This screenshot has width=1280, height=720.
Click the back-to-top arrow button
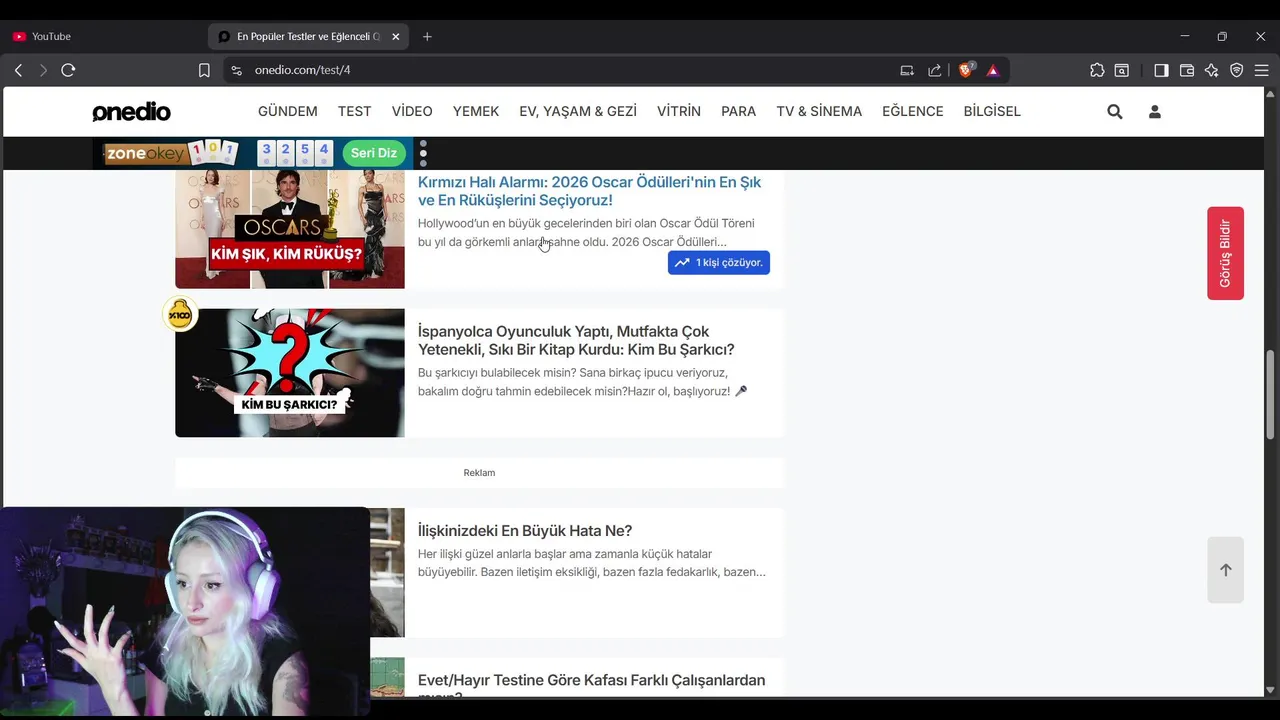1225,570
